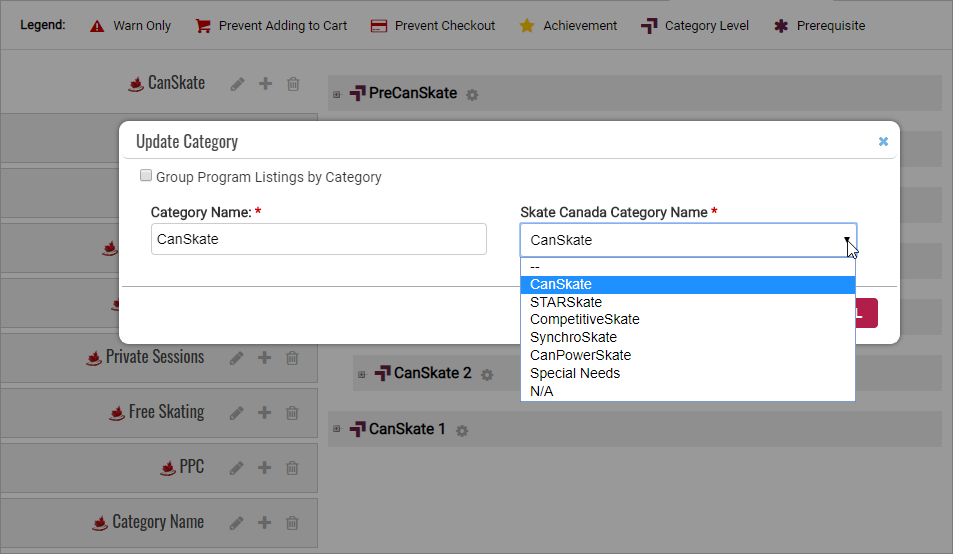Click the trash icon beside Free Skating
The height and width of the screenshot is (554, 953).
[x=292, y=413]
